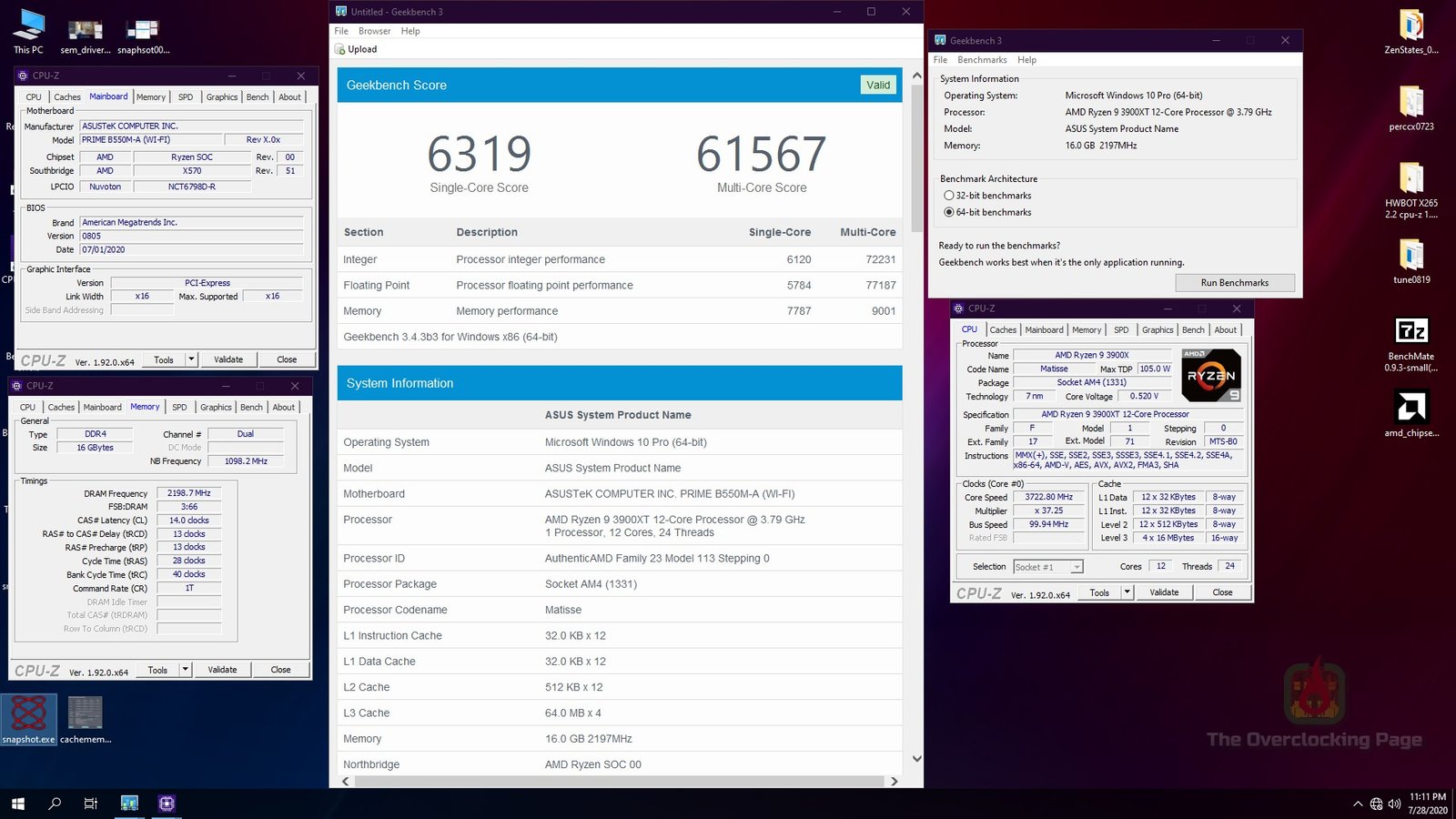Click the Geekbench results vertical scrollbar down arrow
This screenshot has width=1456, height=819.
916,758
